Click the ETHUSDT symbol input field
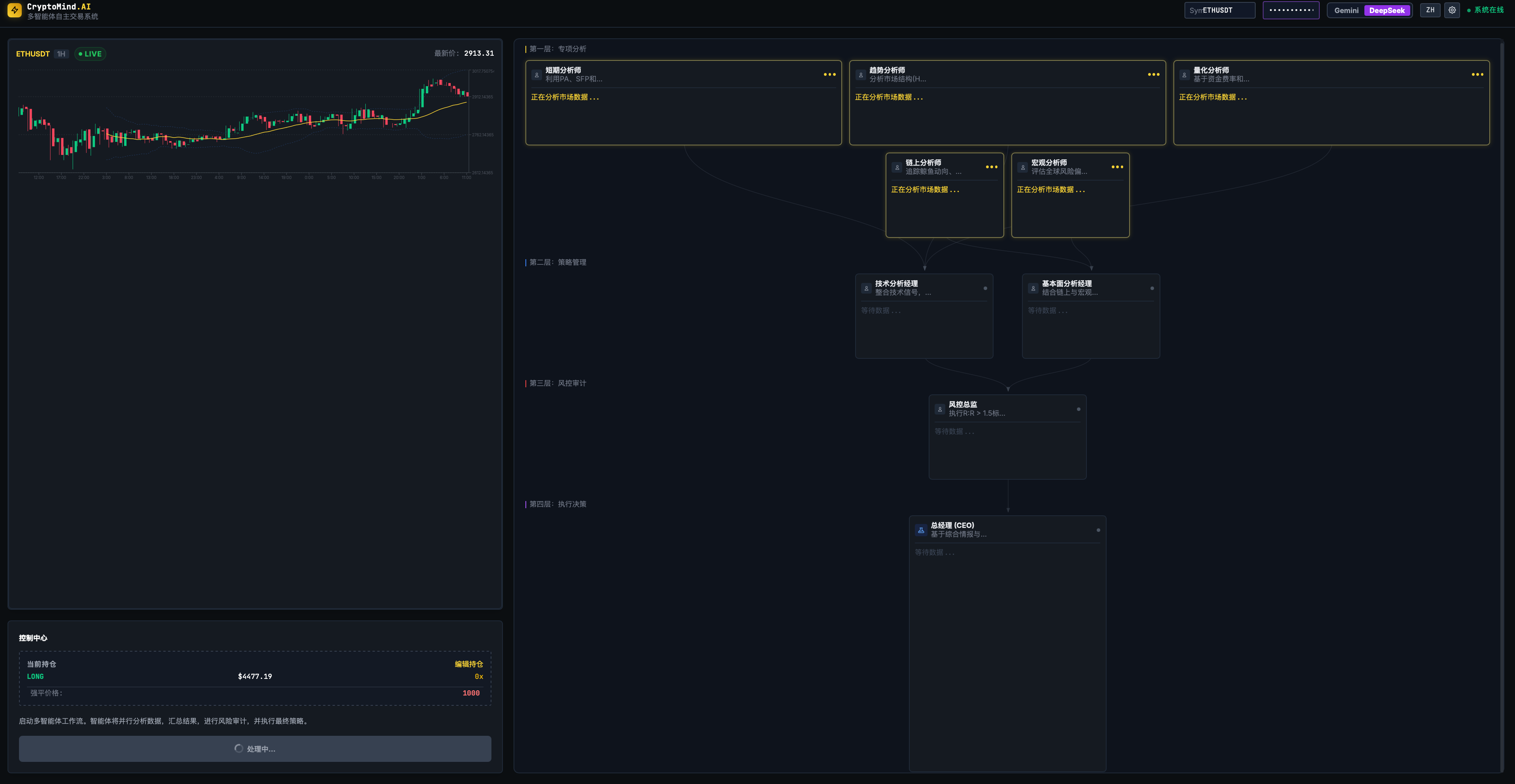 click(x=1219, y=11)
